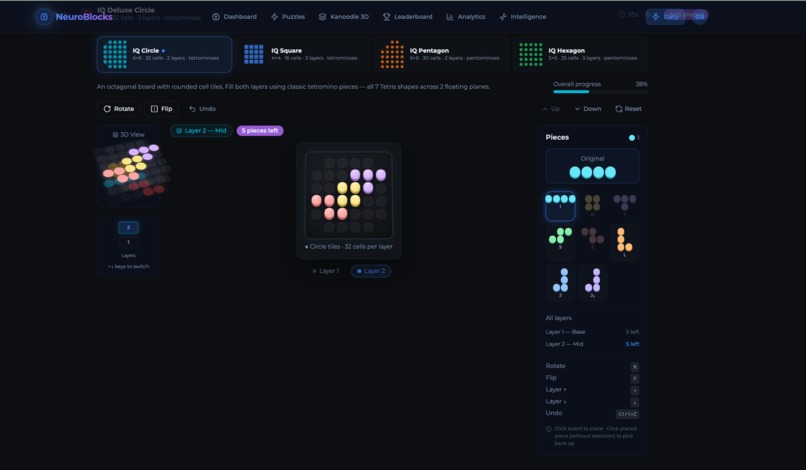This screenshot has height=470, width=806.
Task: Click the placed yellow piece on board
Action: (x=349, y=194)
